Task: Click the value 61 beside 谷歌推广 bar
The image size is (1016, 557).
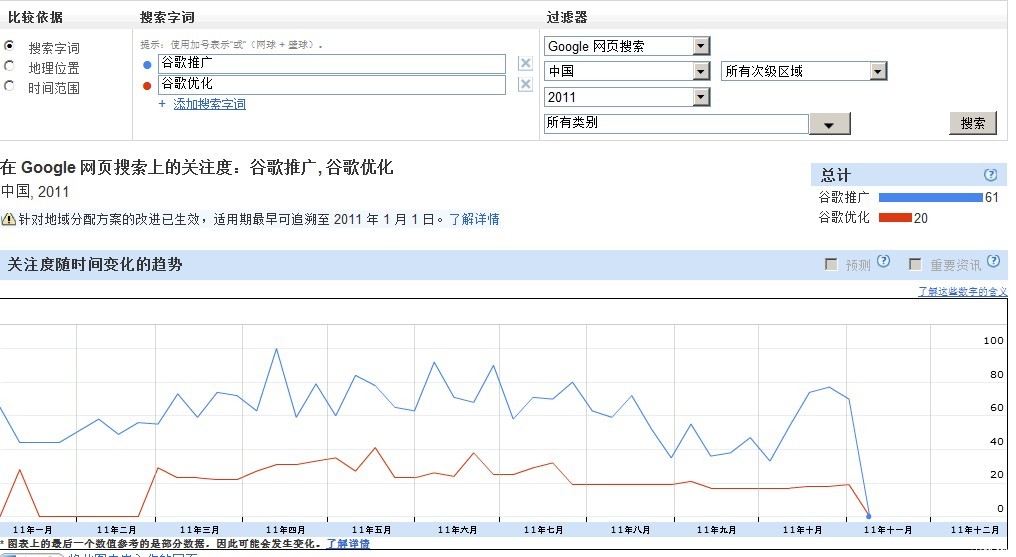Action: (992, 198)
